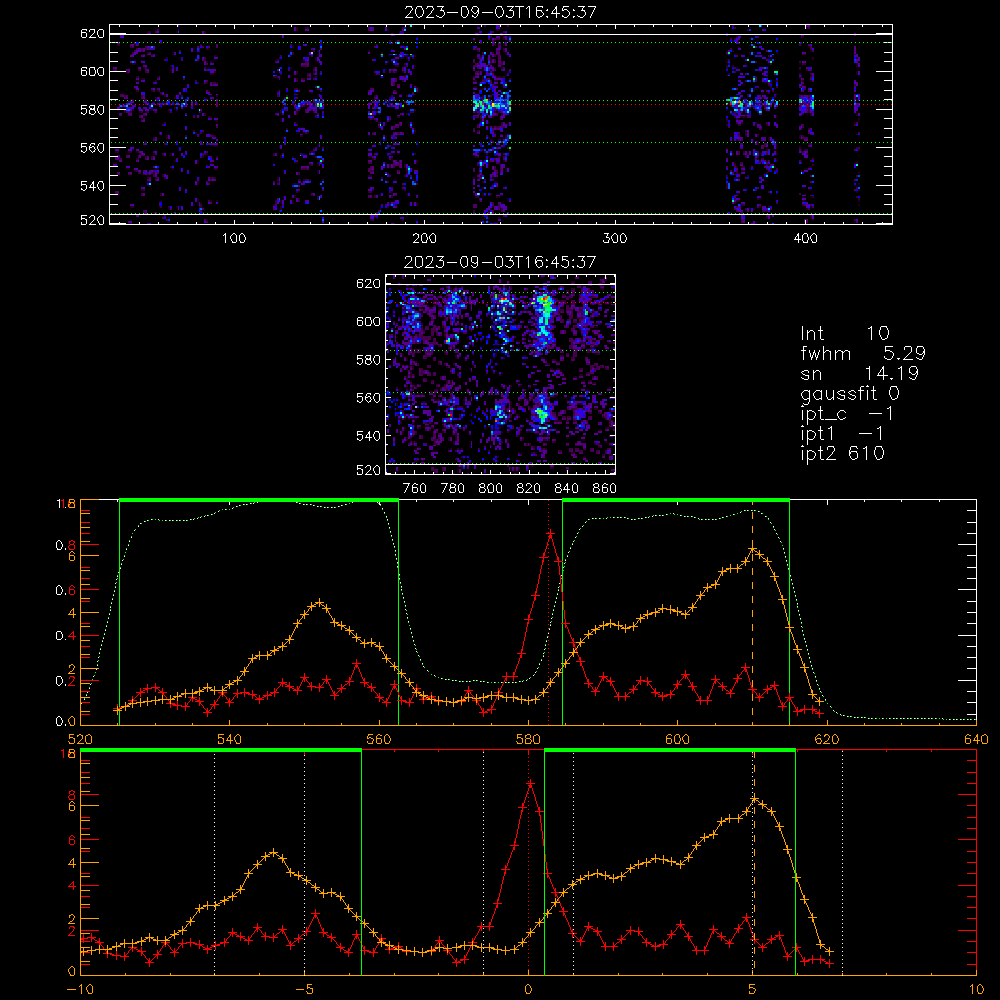This screenshot has width=1000, height=1000.
Task: Click the red curve peak at zero in bottom plot
Action: coord(530,783)
